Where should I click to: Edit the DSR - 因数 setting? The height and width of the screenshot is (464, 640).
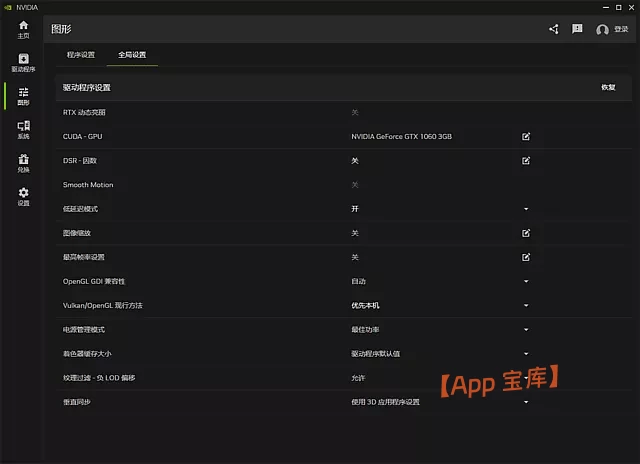526,160
